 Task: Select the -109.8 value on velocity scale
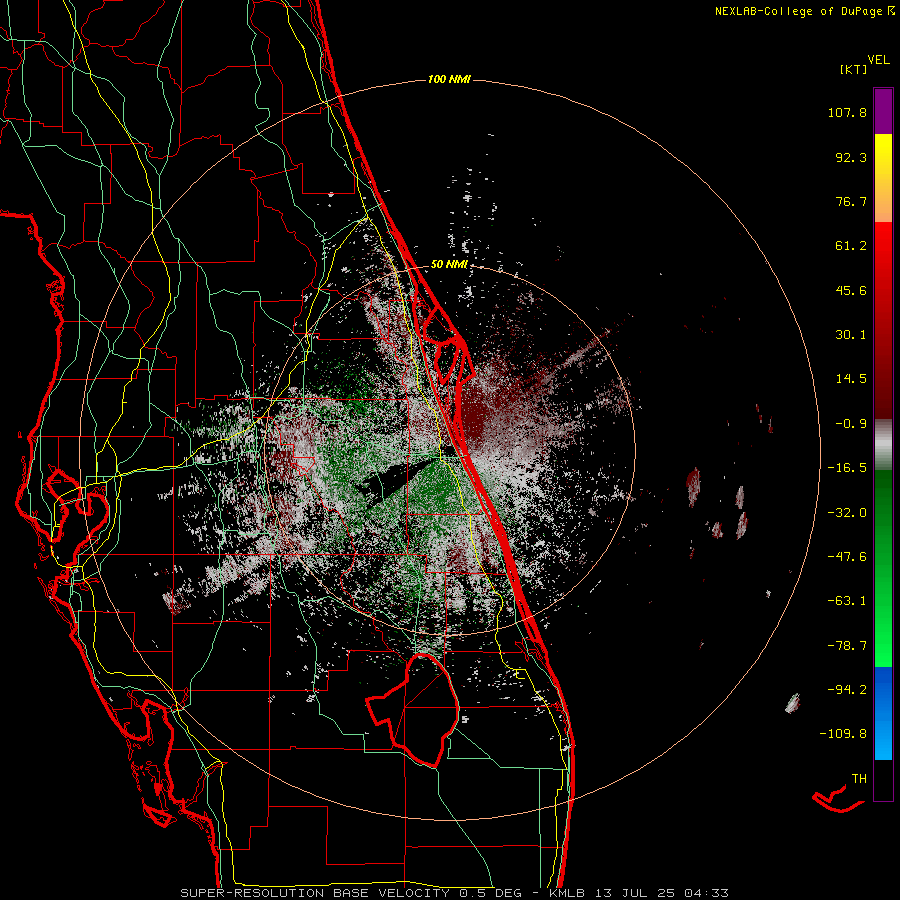pos(844,734)
